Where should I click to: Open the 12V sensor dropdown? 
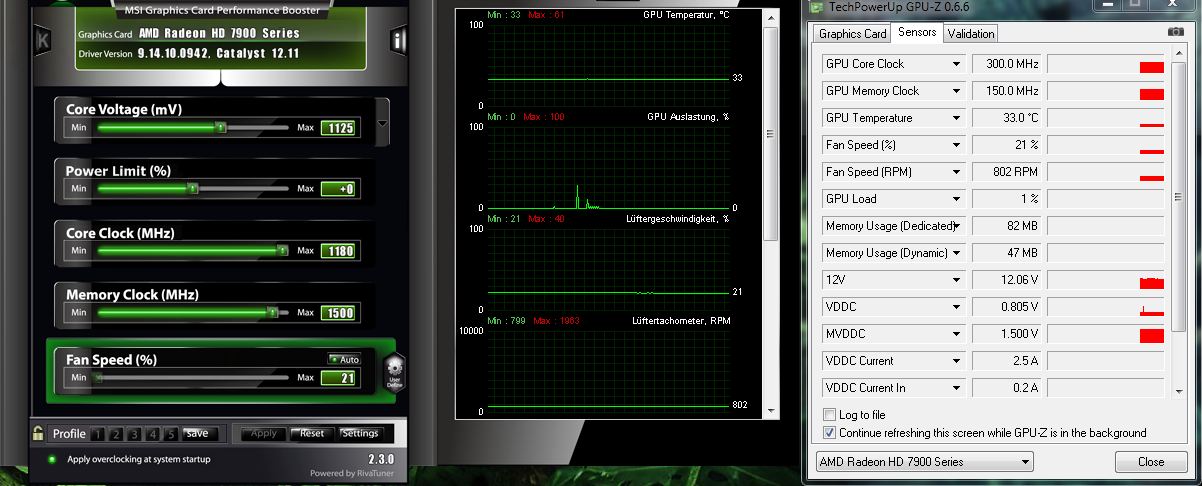957,280
